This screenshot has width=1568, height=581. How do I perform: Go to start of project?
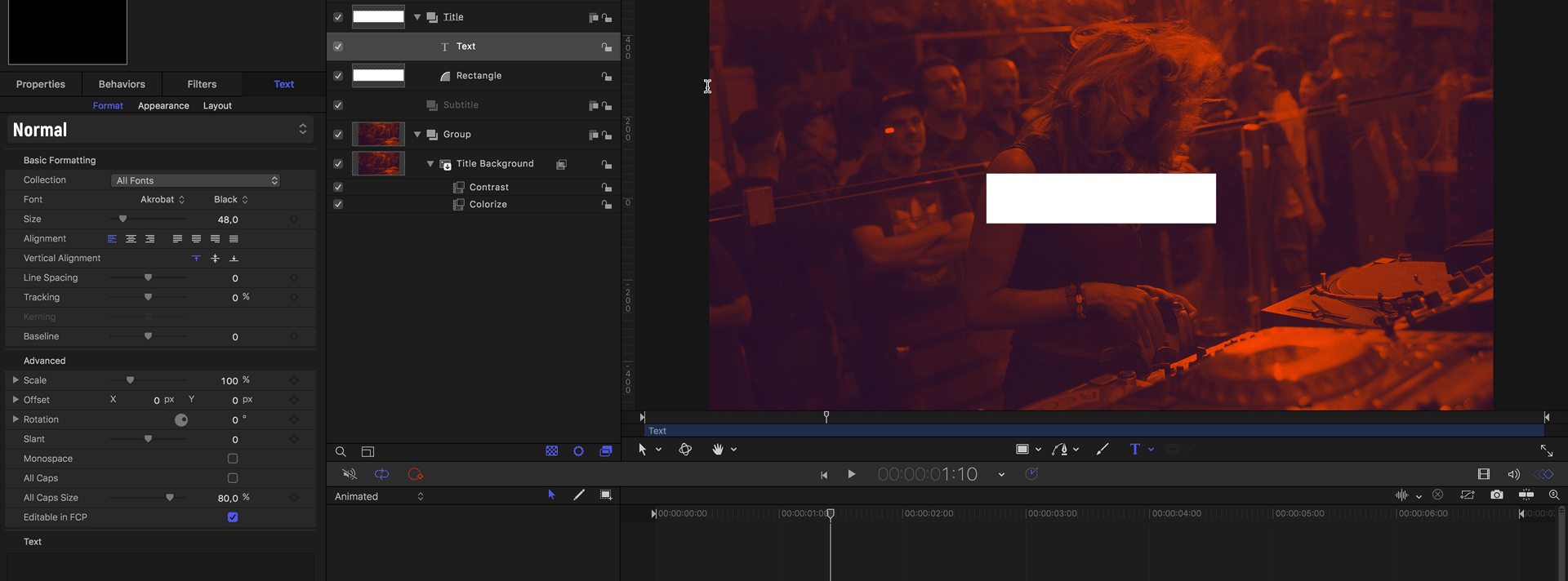(824, 475)
